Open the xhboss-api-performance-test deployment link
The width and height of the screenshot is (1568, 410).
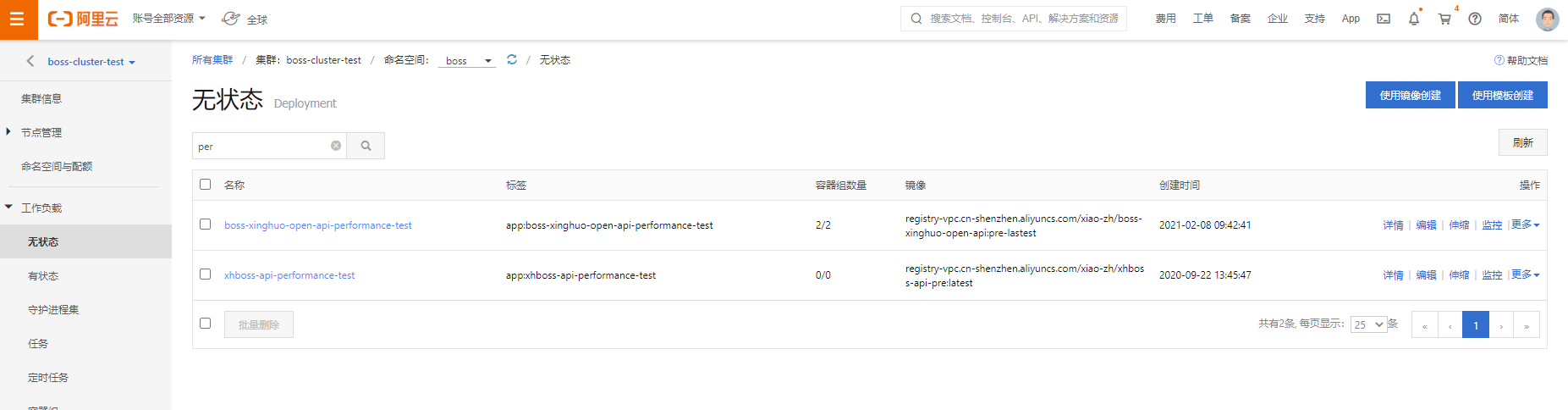click(x=289, y=275)
